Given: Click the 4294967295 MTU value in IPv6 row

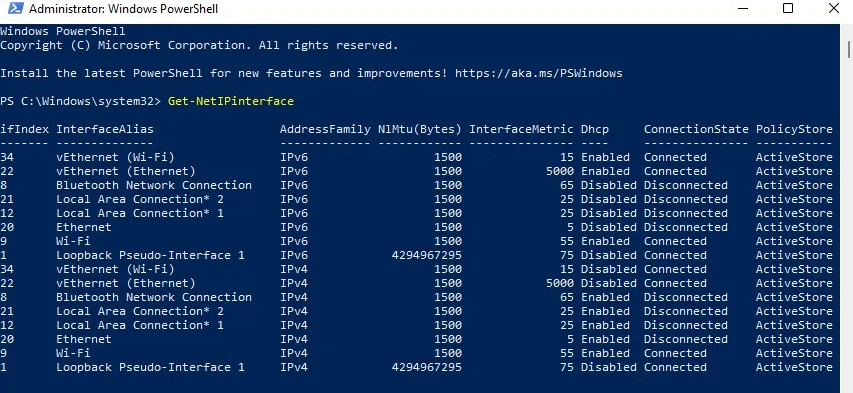Looking at the screenshot, I should coord(426,255).
